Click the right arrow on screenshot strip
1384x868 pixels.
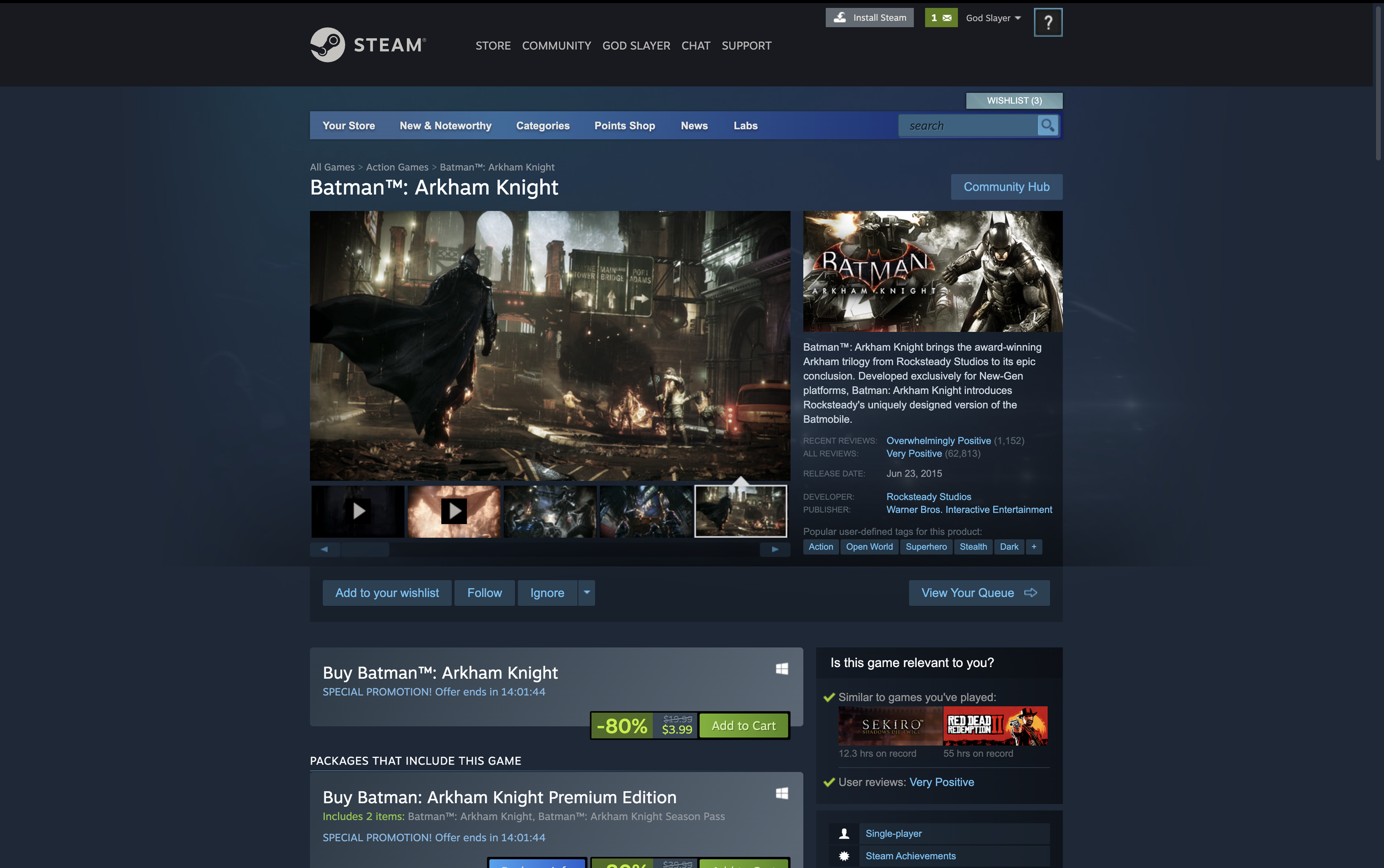774,549
